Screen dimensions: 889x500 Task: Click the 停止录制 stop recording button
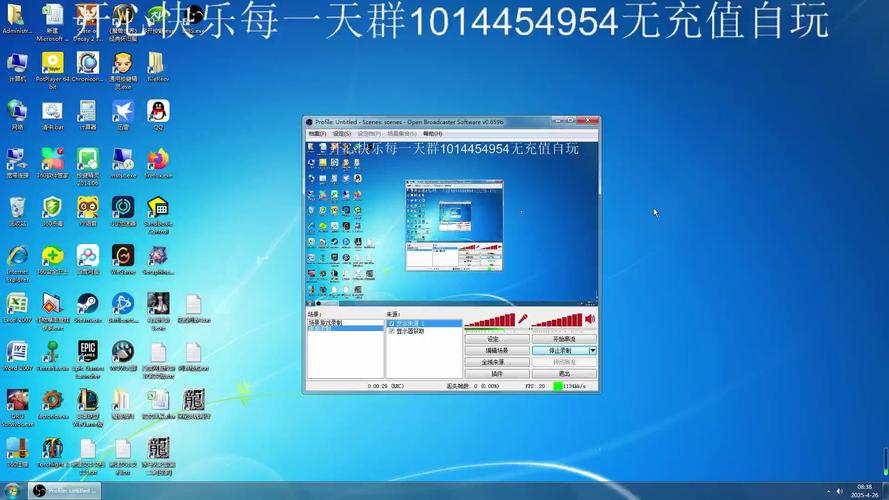[559, 351]
